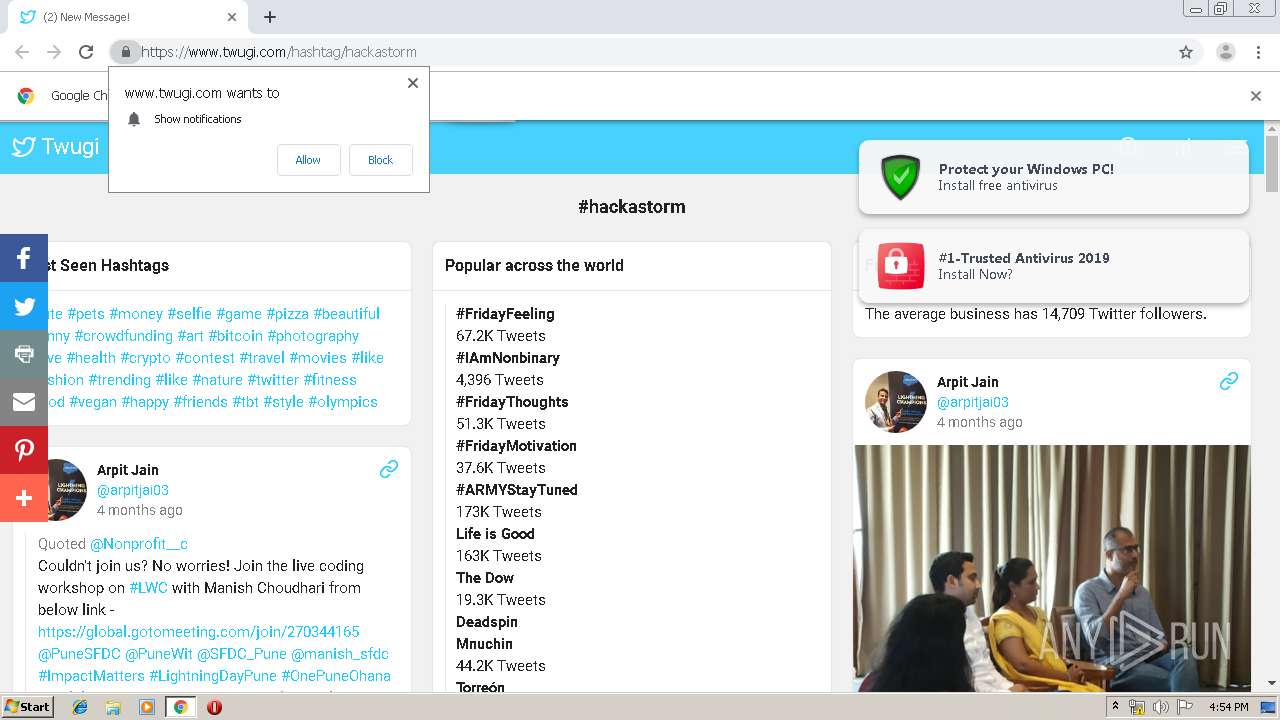Open a new browser tab
This screenshot has width=1280, height=720.
[270, 17]
